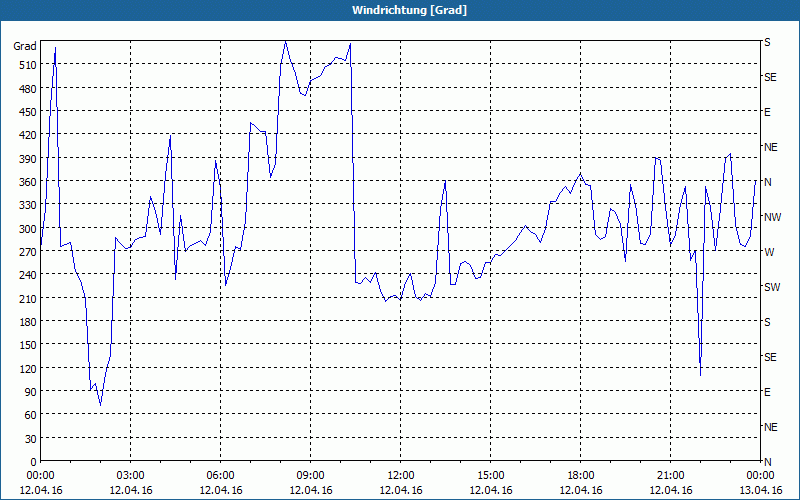This screenshot has height=500, width=800.
Task: Click the 480 value on the left axis
Action: point(28,89)
